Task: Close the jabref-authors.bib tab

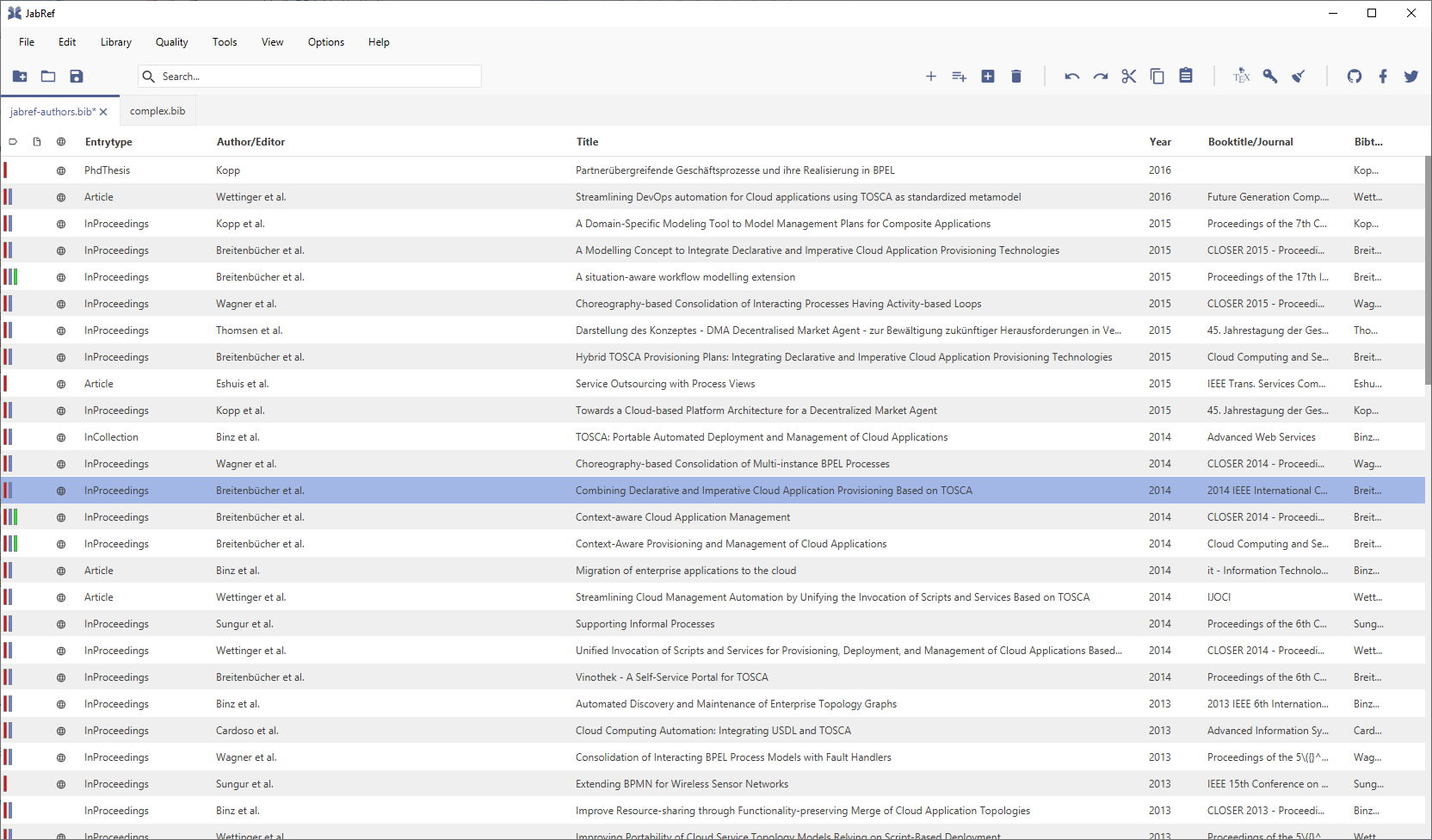Action: [102, 111]
